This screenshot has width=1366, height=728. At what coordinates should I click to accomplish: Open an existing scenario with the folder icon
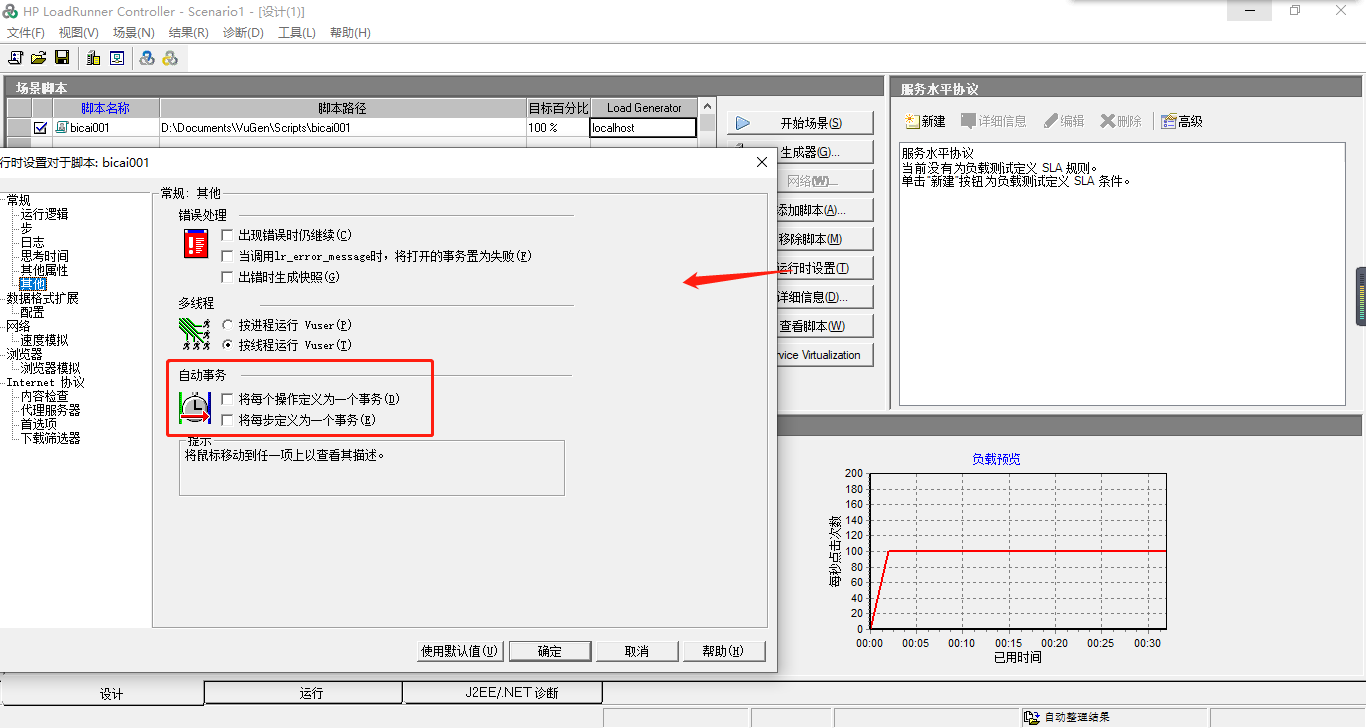tap(38, 57)
